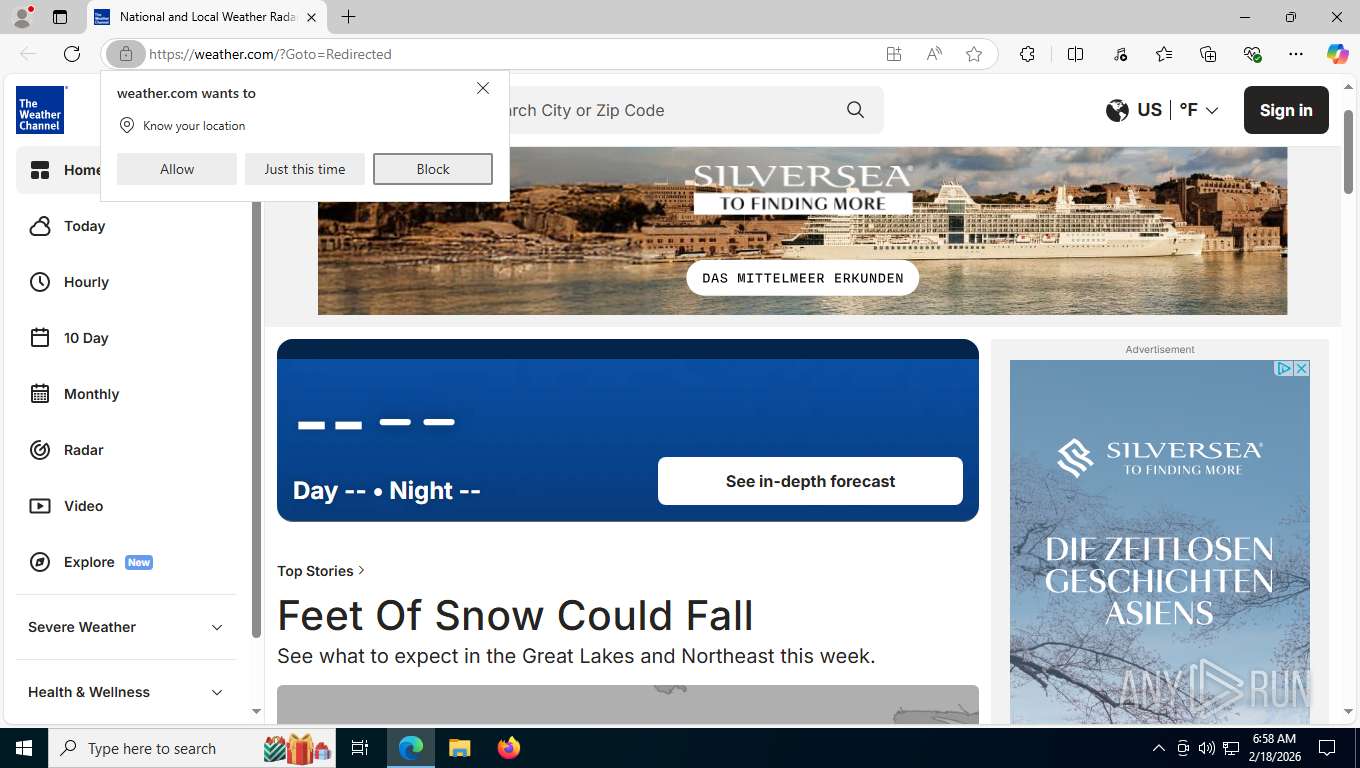Open the volume control tray icon
Viewport: 1360px width, 768px height.
(x=1206, y=748)
